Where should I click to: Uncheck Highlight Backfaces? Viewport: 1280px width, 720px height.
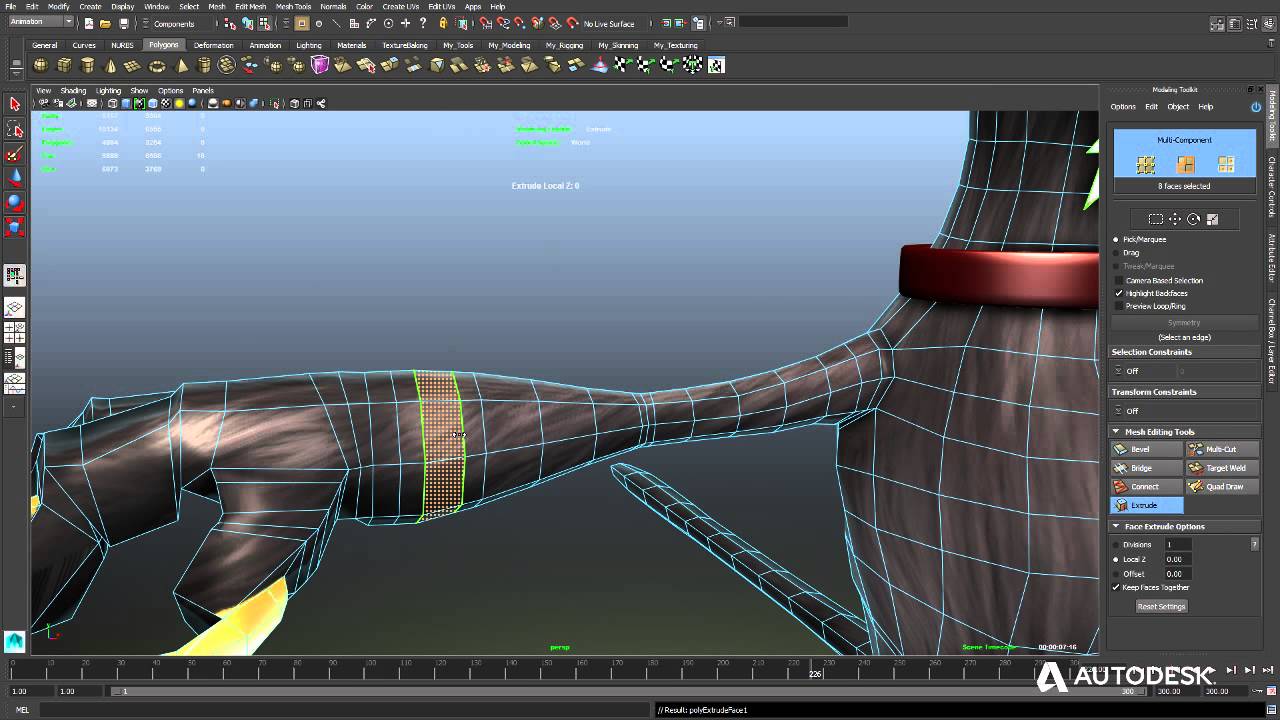pyautogui.click(x=1119, y=294)
